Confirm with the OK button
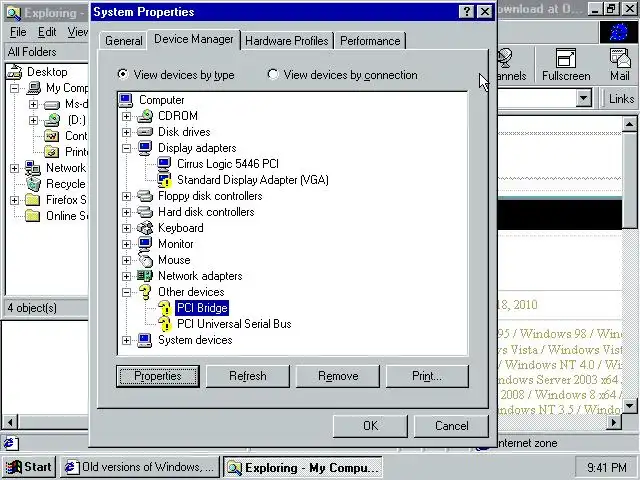Image resolution: width=640 pixels, height=480 pixels. pyautogui.click(x=370, y=426)
